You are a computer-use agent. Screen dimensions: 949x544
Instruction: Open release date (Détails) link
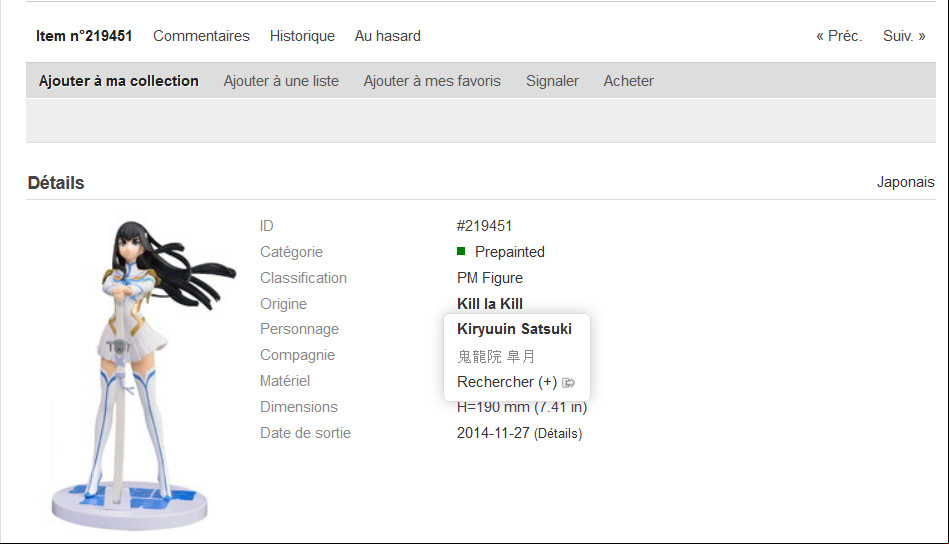pos(558,433)
